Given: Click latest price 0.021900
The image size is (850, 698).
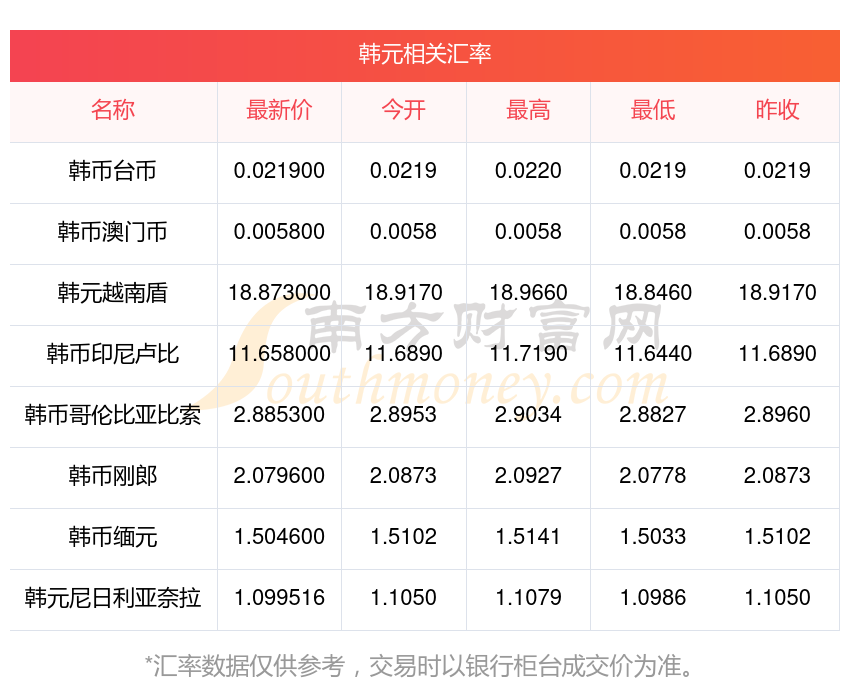Looking at the screenshot, I should click(279, 171).
